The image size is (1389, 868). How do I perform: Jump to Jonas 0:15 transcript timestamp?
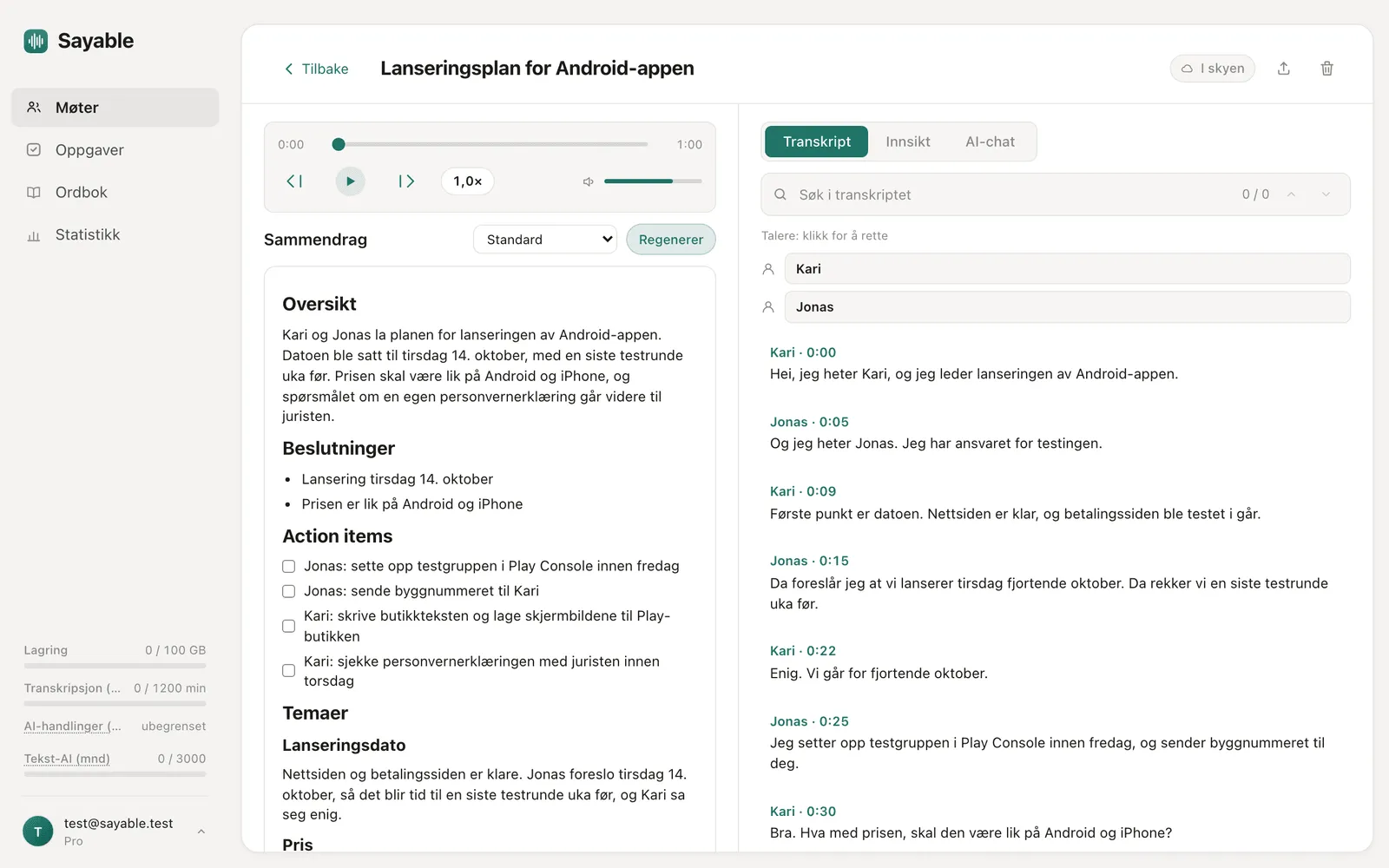(x=809, y=561)
